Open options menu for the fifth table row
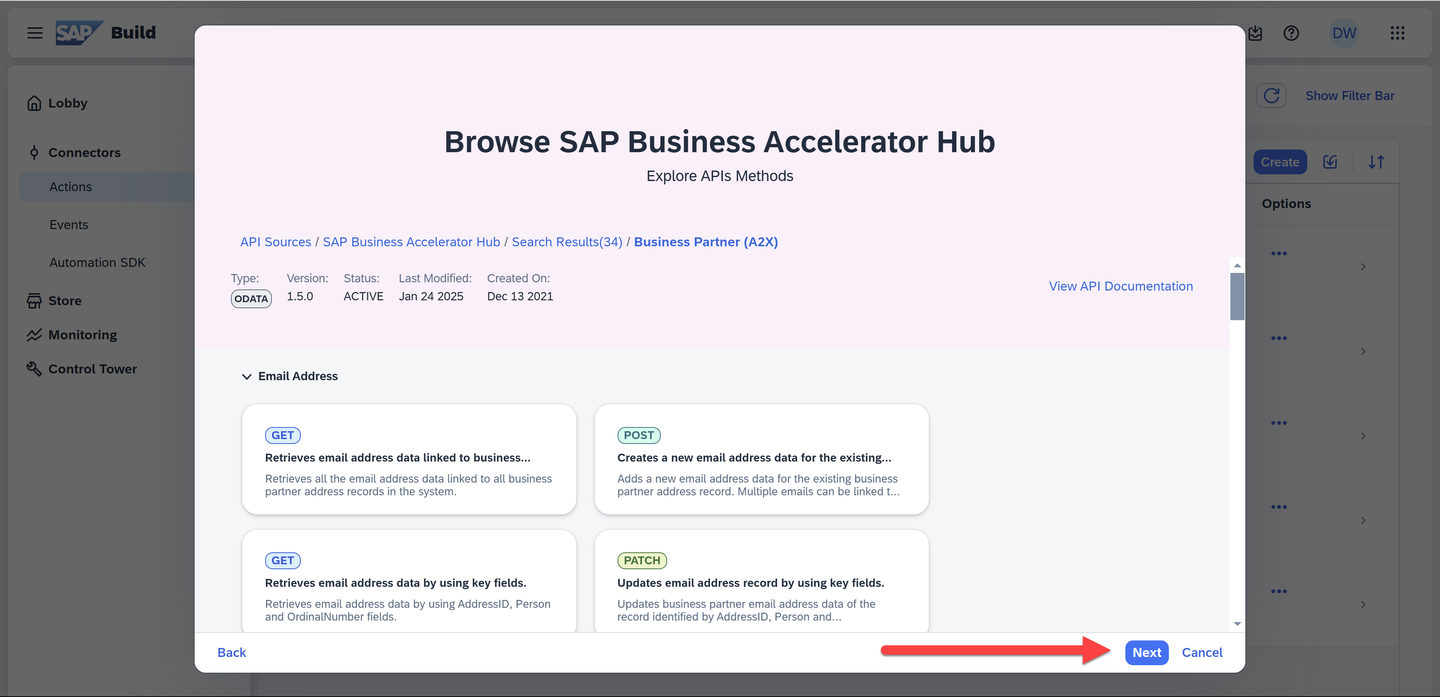The width and height of the screenshot is (1440, 697). point(1278,591)
